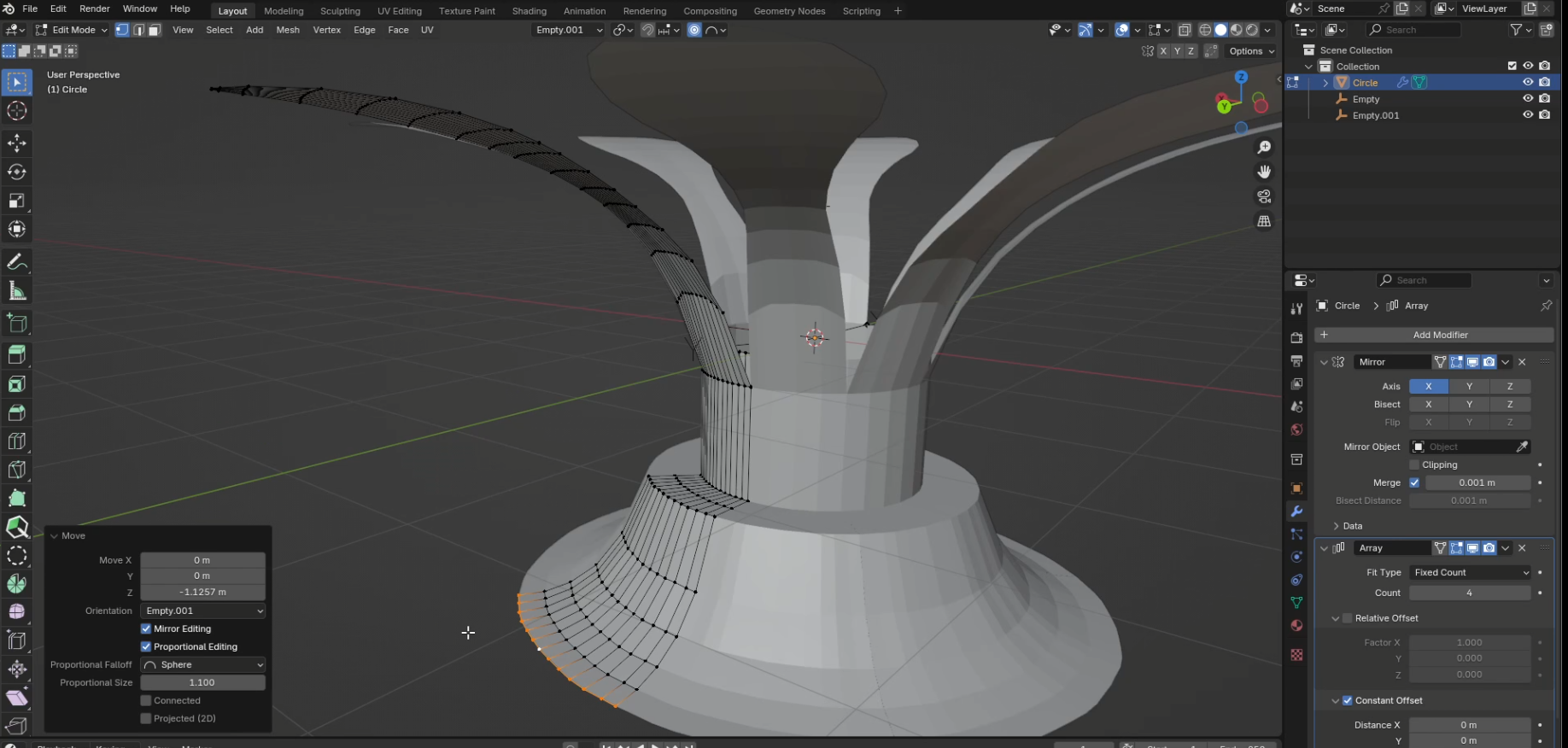Open the Vertex menu
The height and width of the screenshot is (748, 1568).
[x=327, y=30]
